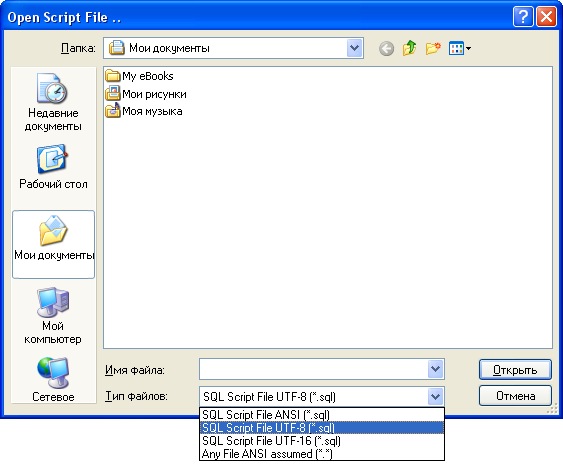Open Мой компьютер in the places bar

coord(53,316)
